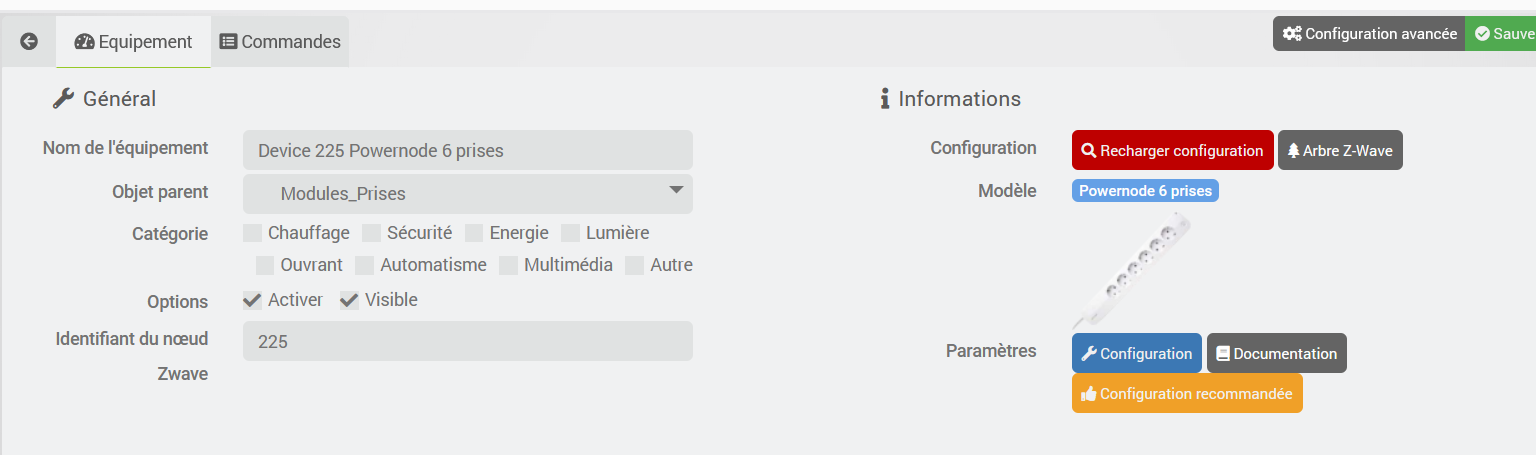Open the Arbre Z-Wave tree view
This screenshot has height=455, width=1536.
point(1340,151)
